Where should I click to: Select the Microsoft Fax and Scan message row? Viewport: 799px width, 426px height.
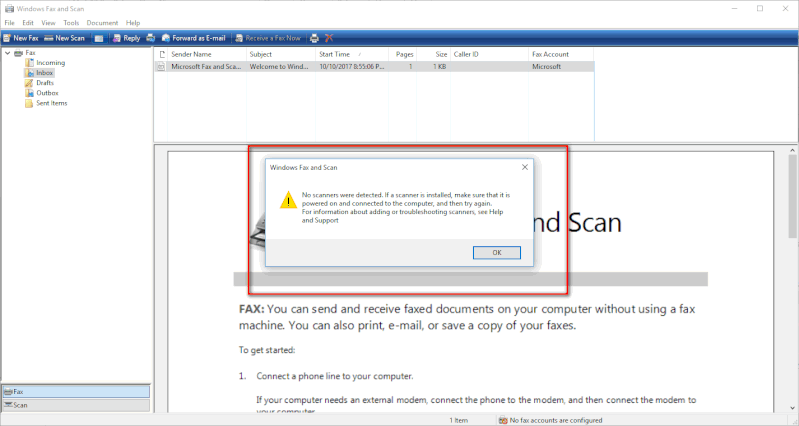click(374, 66)
